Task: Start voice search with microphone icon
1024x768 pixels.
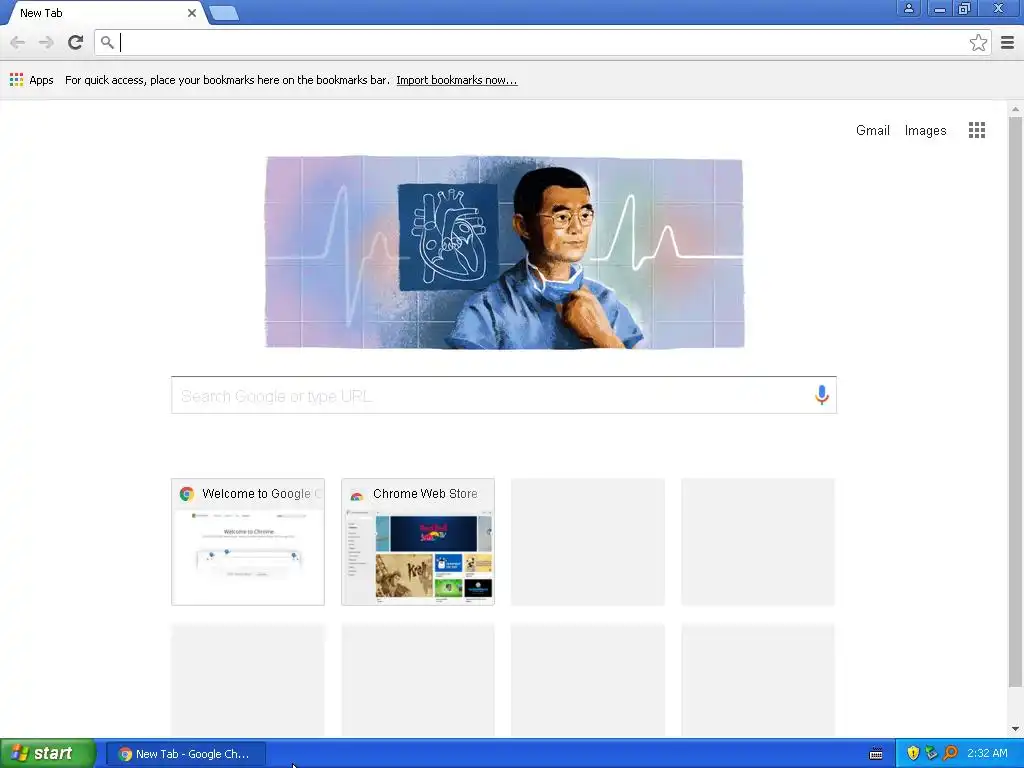Action: click(x=822, y=395)
